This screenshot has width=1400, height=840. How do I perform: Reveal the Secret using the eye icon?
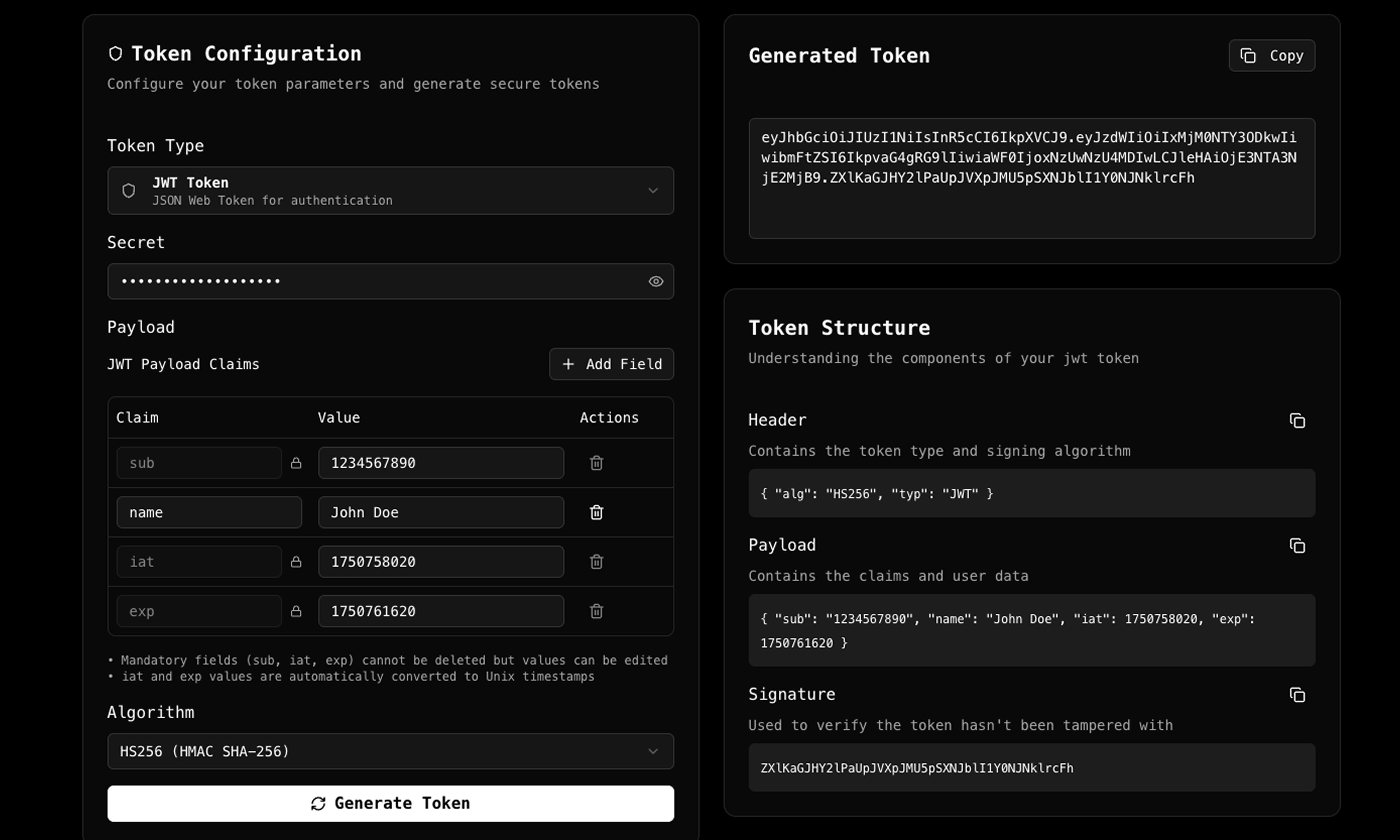pos(656,281)
